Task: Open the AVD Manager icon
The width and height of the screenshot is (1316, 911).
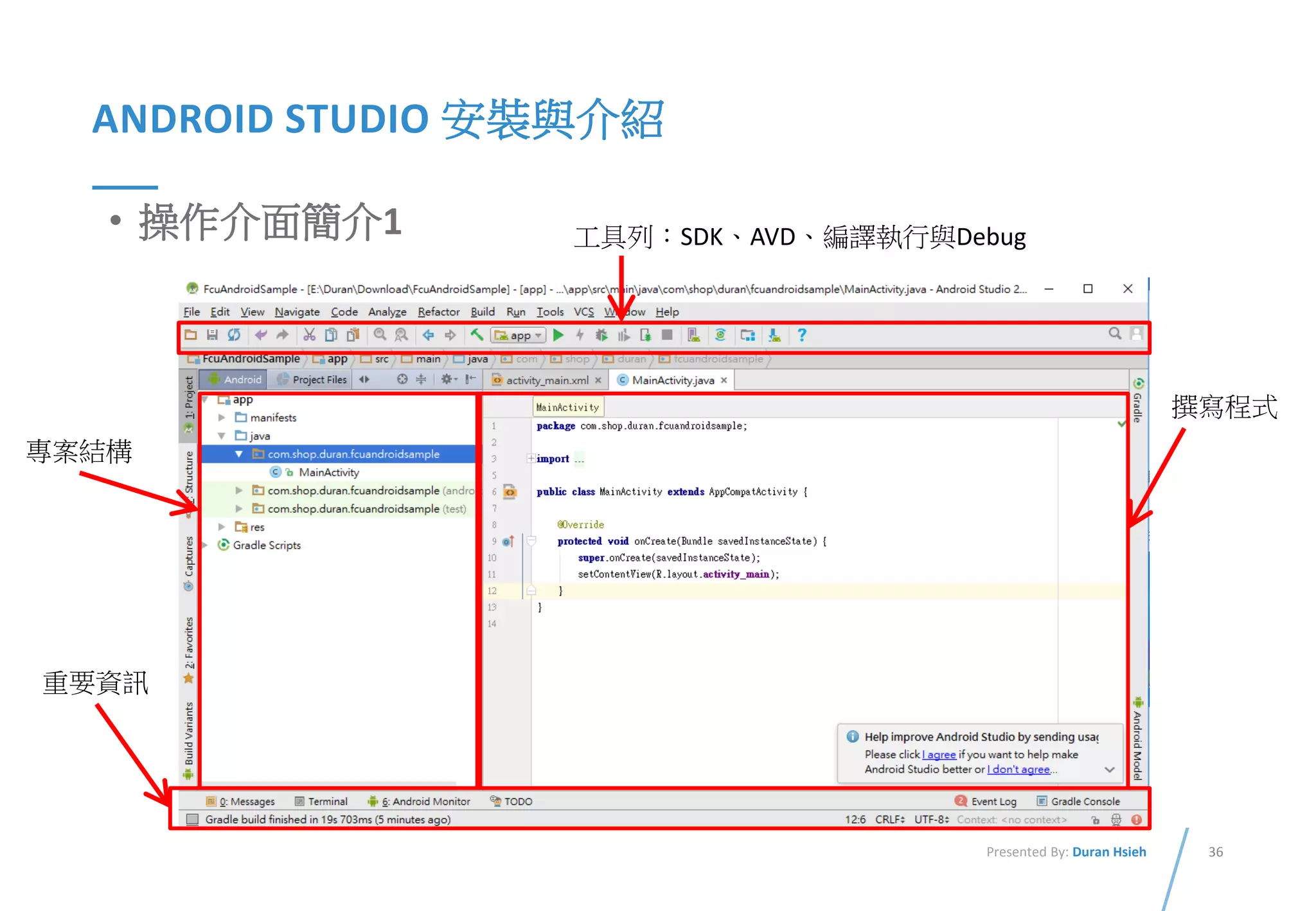Action: click(x=693, y=335)
